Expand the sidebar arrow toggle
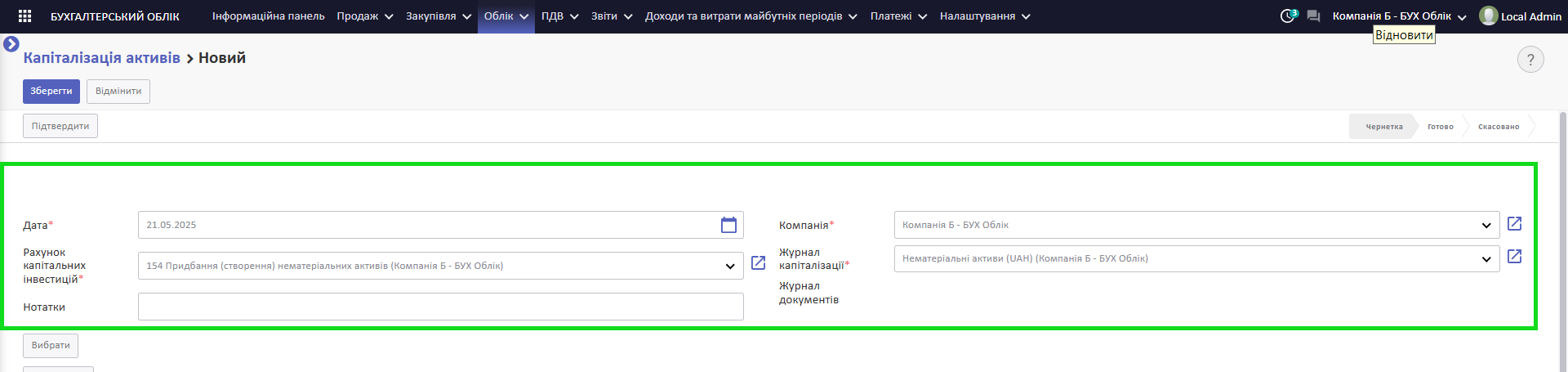 click(x=11, y=44)
